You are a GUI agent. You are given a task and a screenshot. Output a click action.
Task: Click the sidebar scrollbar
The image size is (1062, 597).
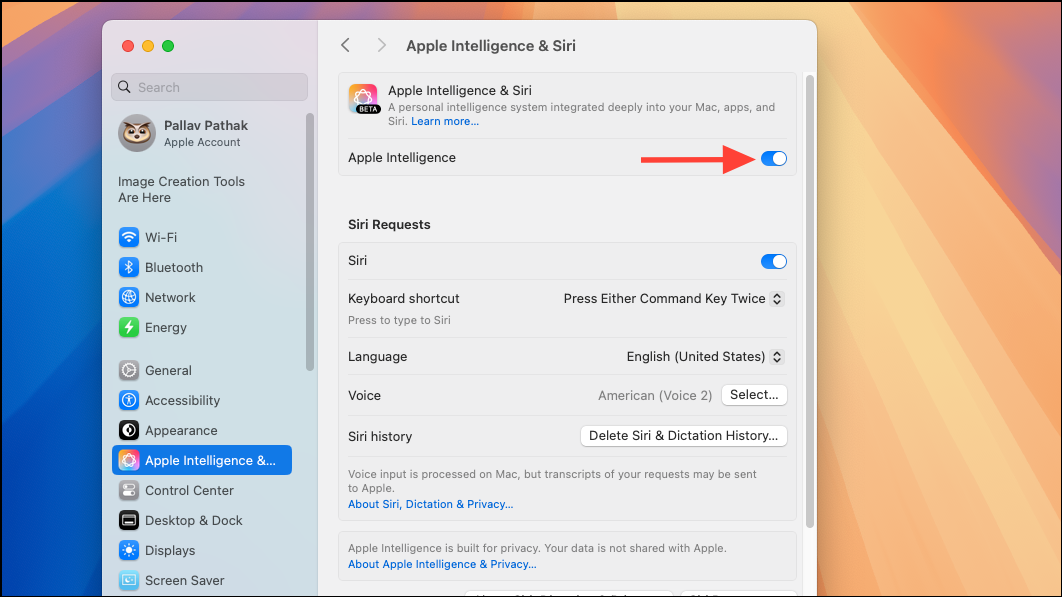click(x=310, y=242)
